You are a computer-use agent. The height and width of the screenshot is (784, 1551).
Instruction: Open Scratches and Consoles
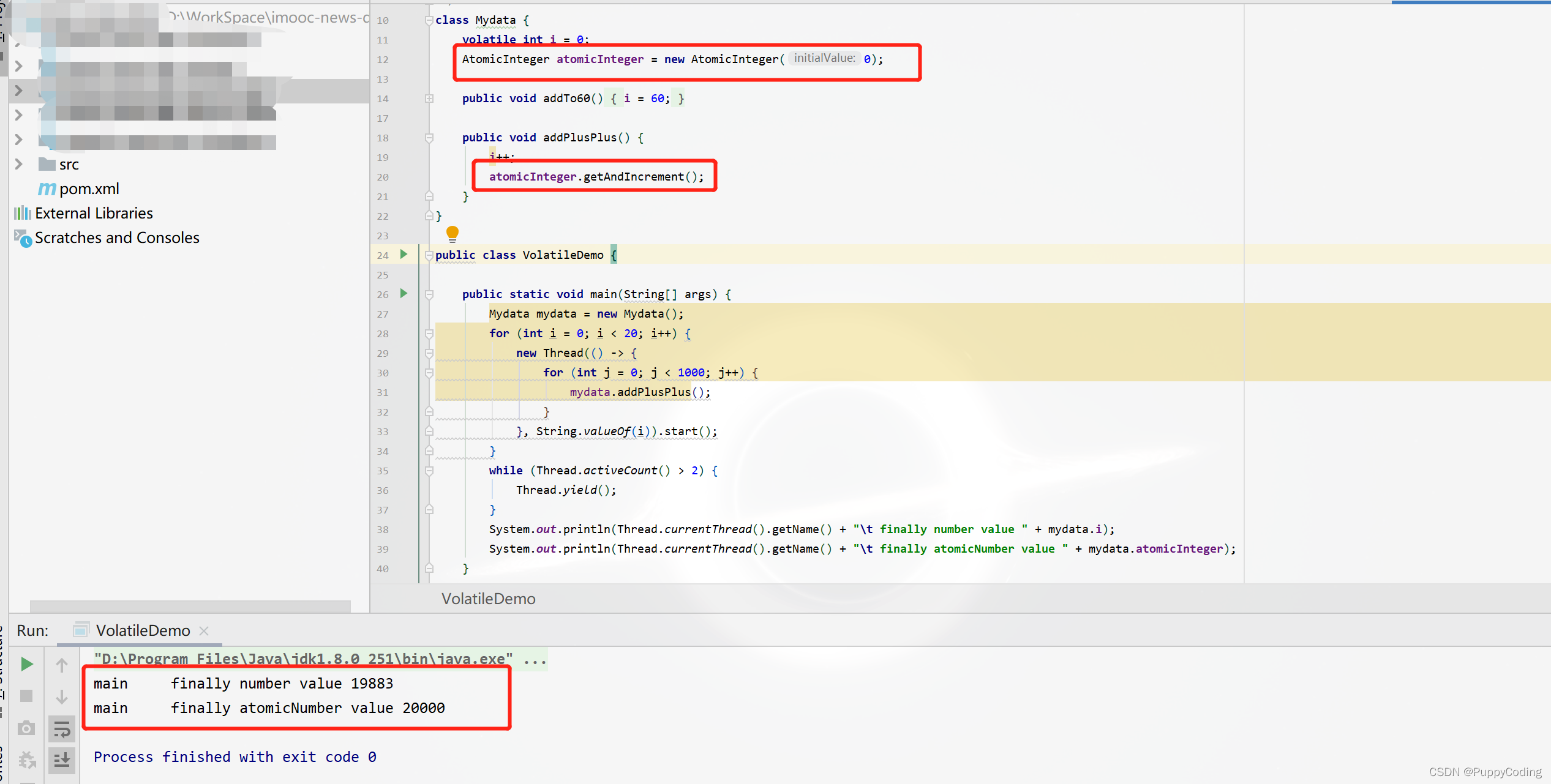pos(116,237)
